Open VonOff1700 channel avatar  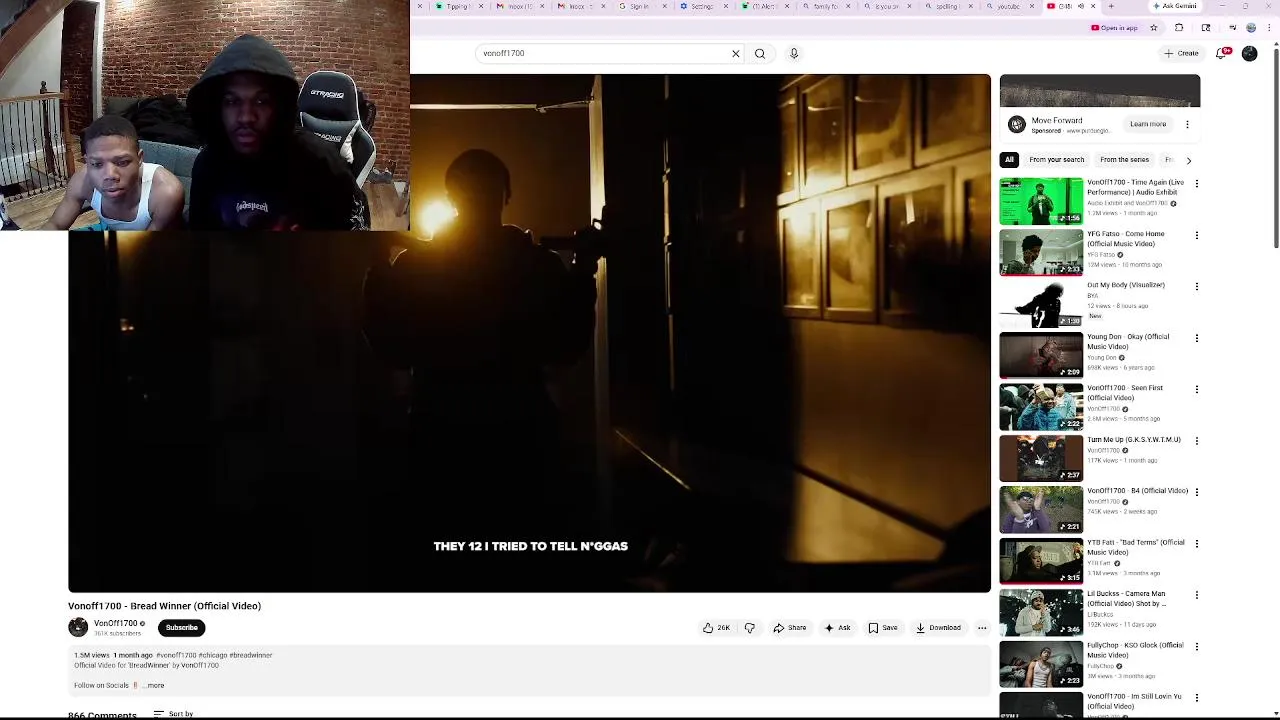(78, 627)
